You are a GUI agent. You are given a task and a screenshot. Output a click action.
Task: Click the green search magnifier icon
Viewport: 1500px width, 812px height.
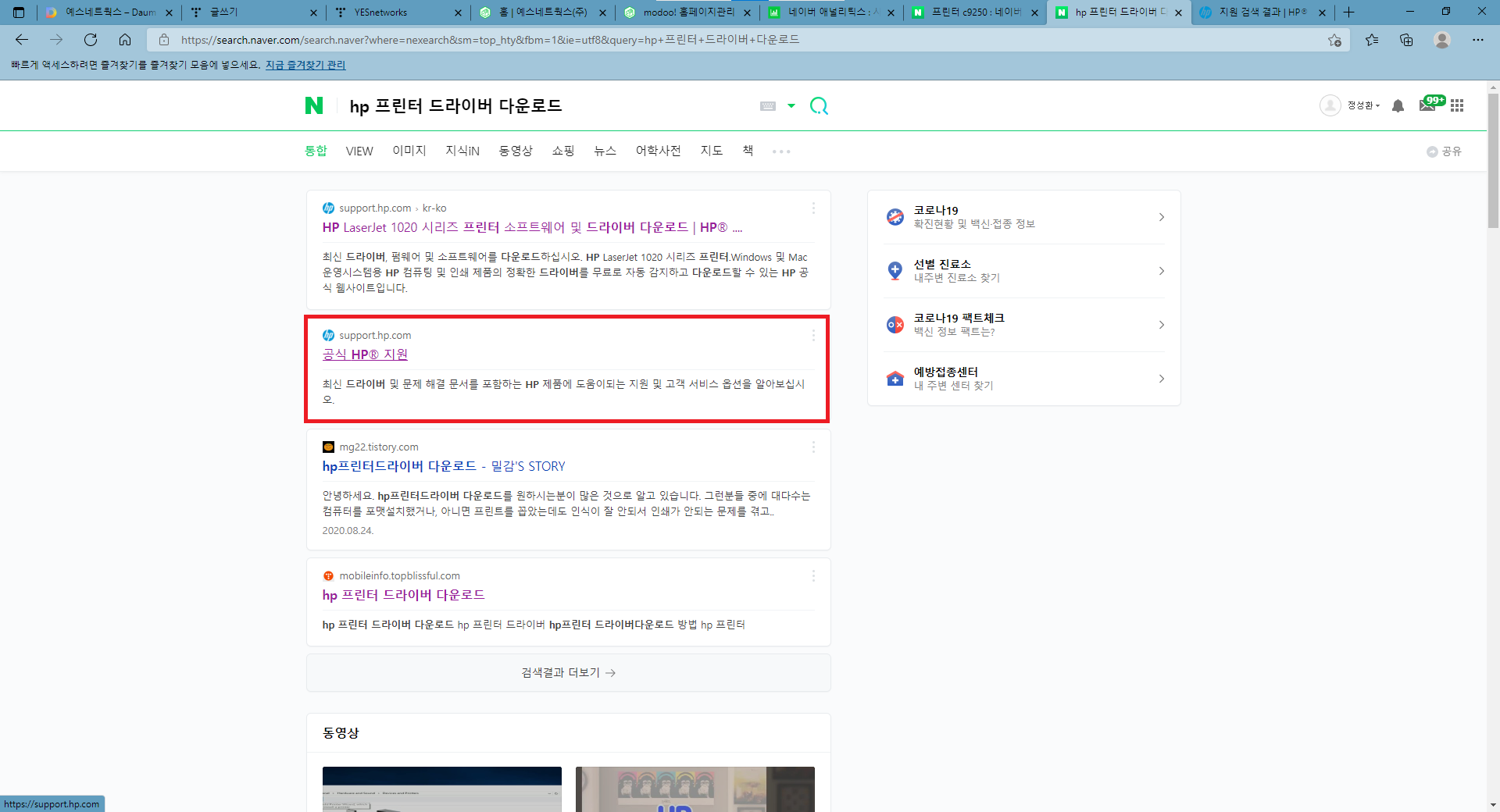pyautogui.click(x=819, y=105)
